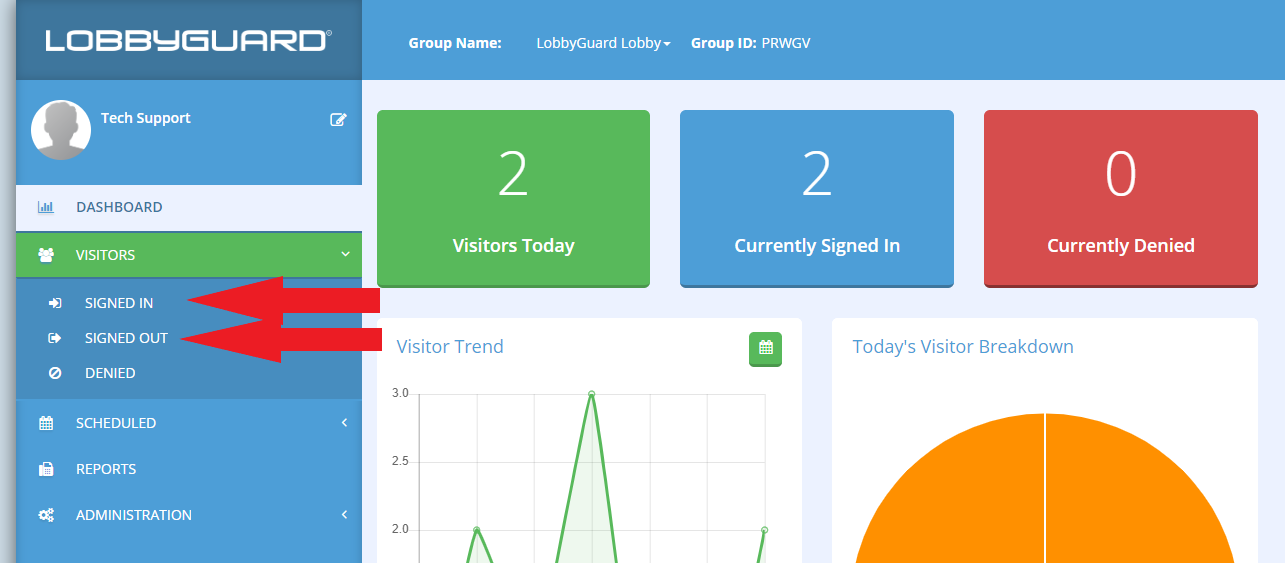Screen dimensions: 1285x563
Task: Click the Tech Support profile avatar
Action: [61, 130]
